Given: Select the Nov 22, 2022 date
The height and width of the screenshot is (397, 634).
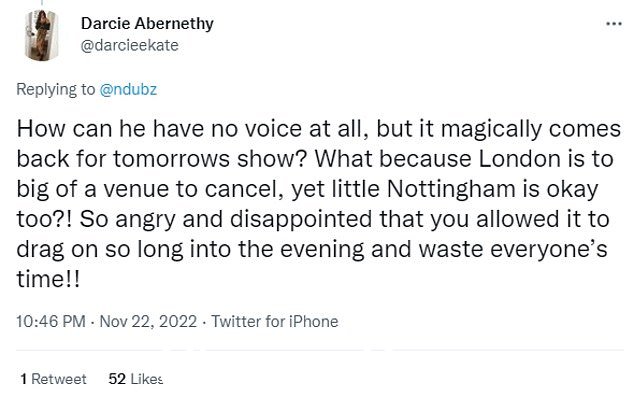Looking at the screenshot, I should tap(148, 321).
